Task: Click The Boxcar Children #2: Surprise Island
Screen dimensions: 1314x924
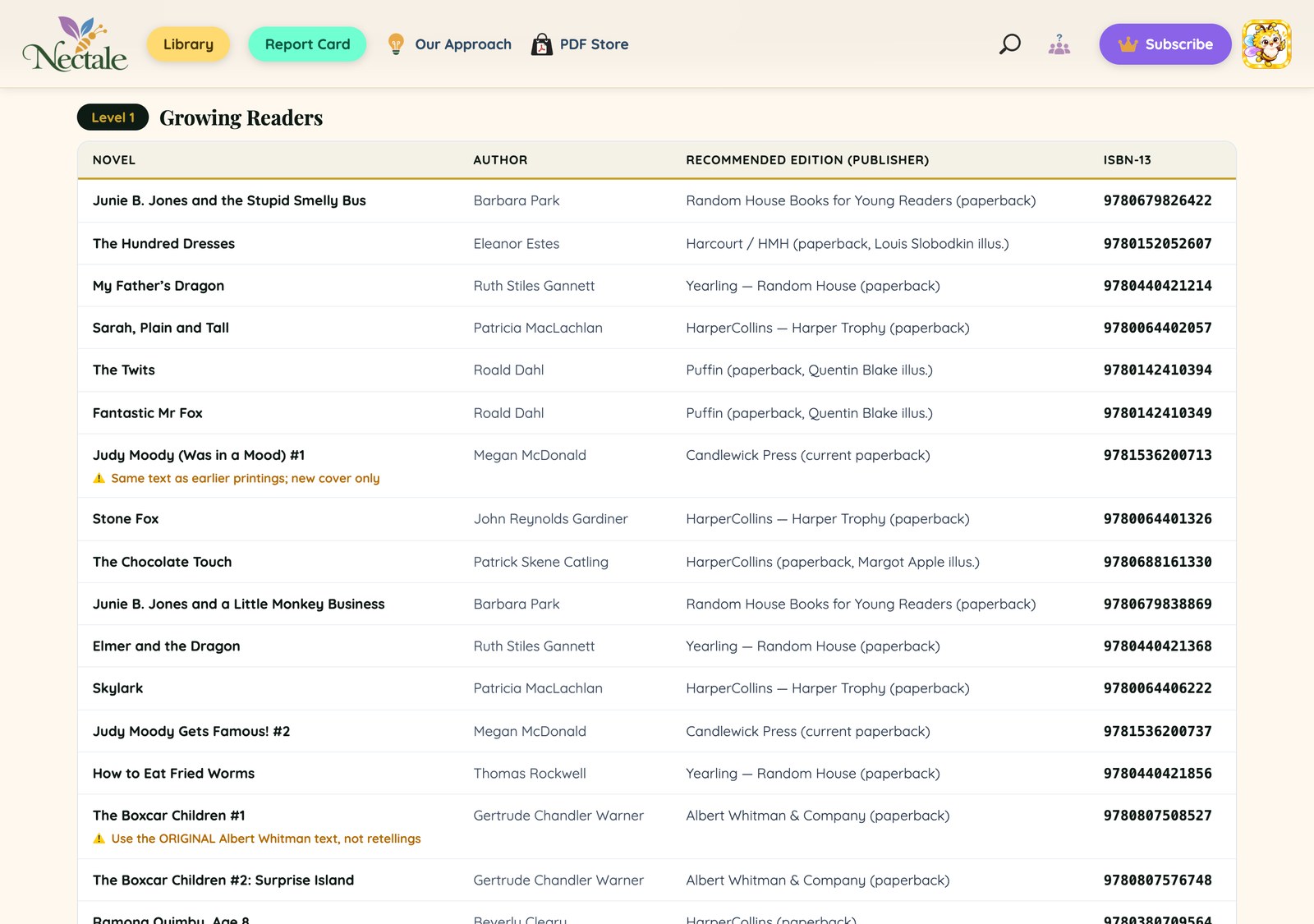Action: click(x=223, y=880)
